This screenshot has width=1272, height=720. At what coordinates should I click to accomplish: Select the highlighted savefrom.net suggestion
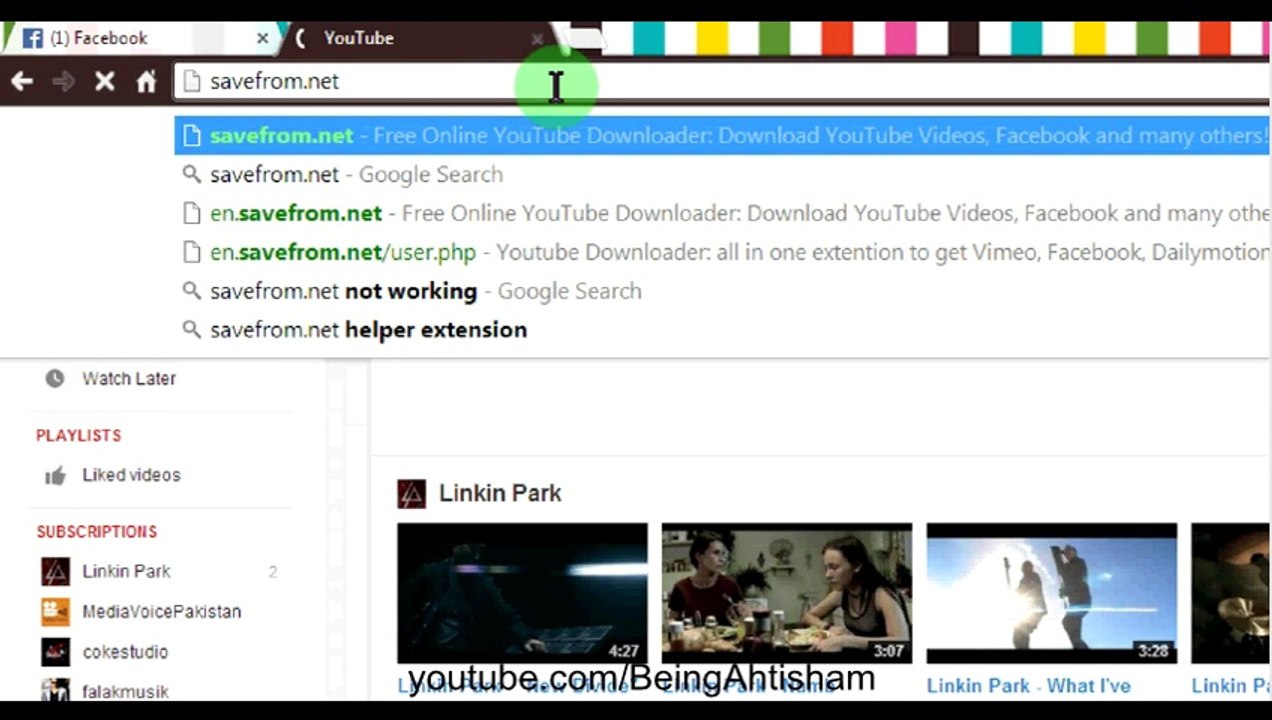click(722, 135)
